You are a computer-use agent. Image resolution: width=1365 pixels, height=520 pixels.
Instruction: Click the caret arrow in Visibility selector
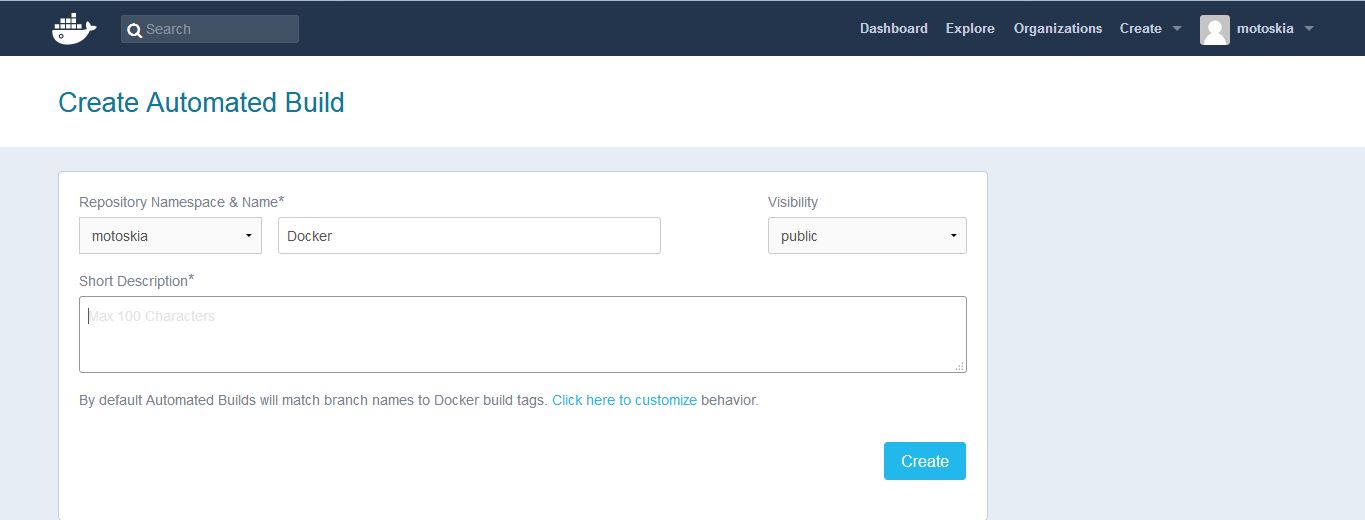(953, 237)
